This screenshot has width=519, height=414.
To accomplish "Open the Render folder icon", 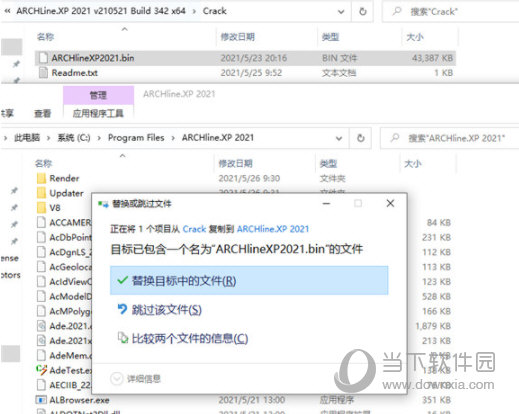I will pos(41,178).
